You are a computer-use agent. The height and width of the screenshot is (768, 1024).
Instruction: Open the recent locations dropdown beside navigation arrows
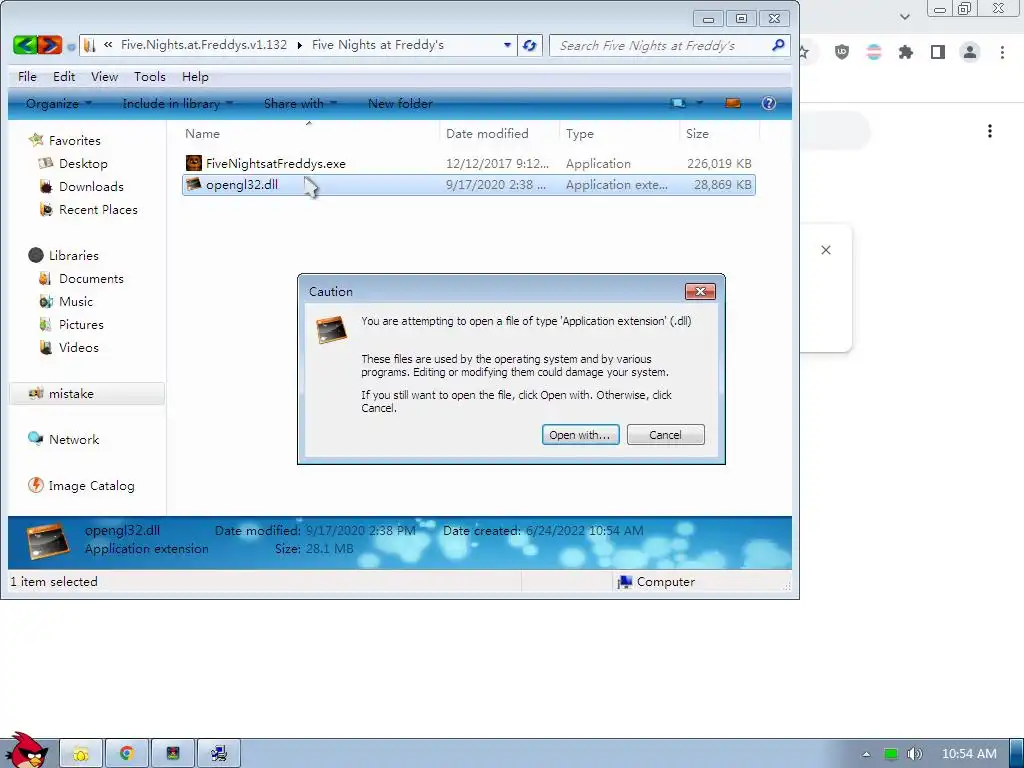click(x=71, y=46)
